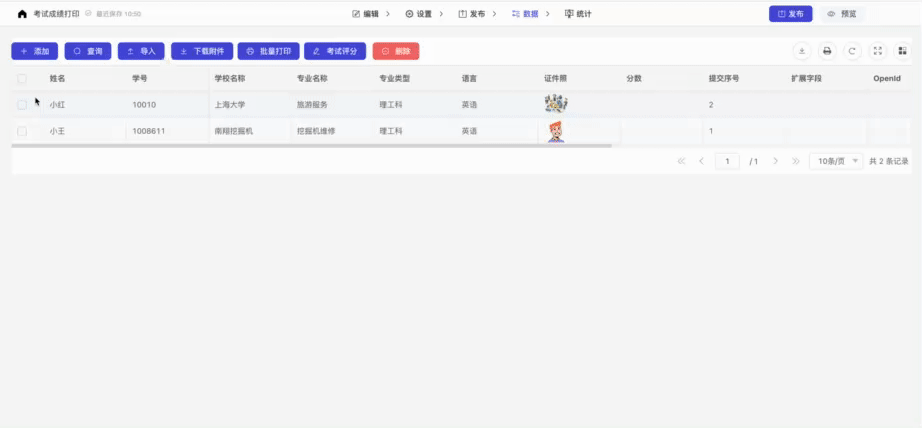Click the red 删除 delete button
This screenshot has height=428, width=922.
click(x=396, y=51)
